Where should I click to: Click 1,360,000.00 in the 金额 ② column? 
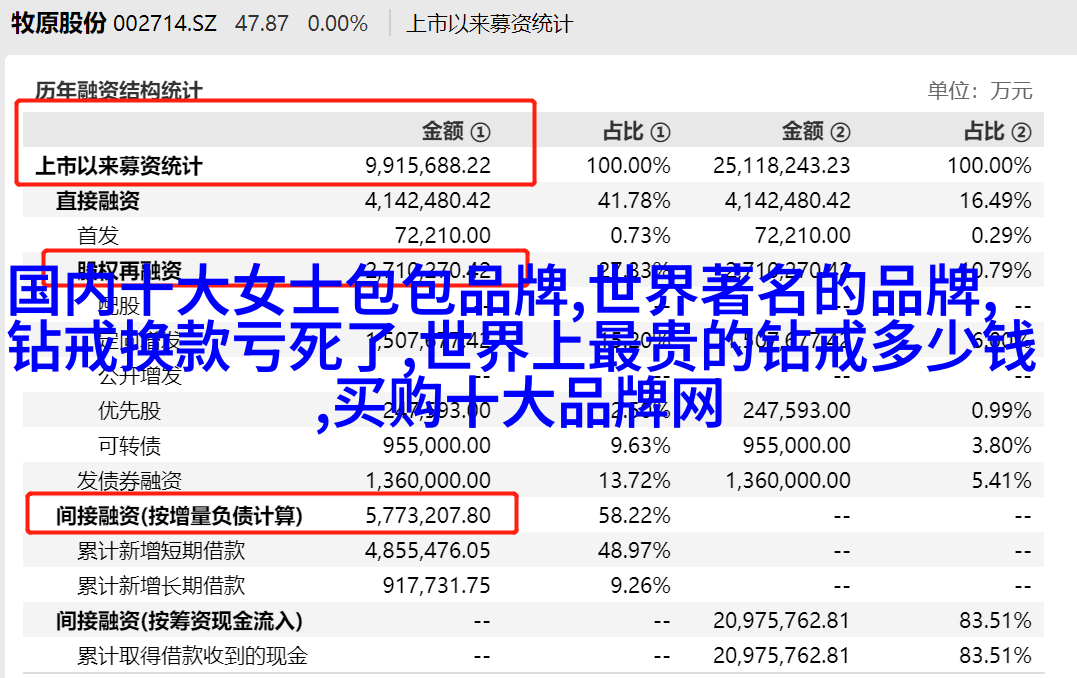[788, 481]
